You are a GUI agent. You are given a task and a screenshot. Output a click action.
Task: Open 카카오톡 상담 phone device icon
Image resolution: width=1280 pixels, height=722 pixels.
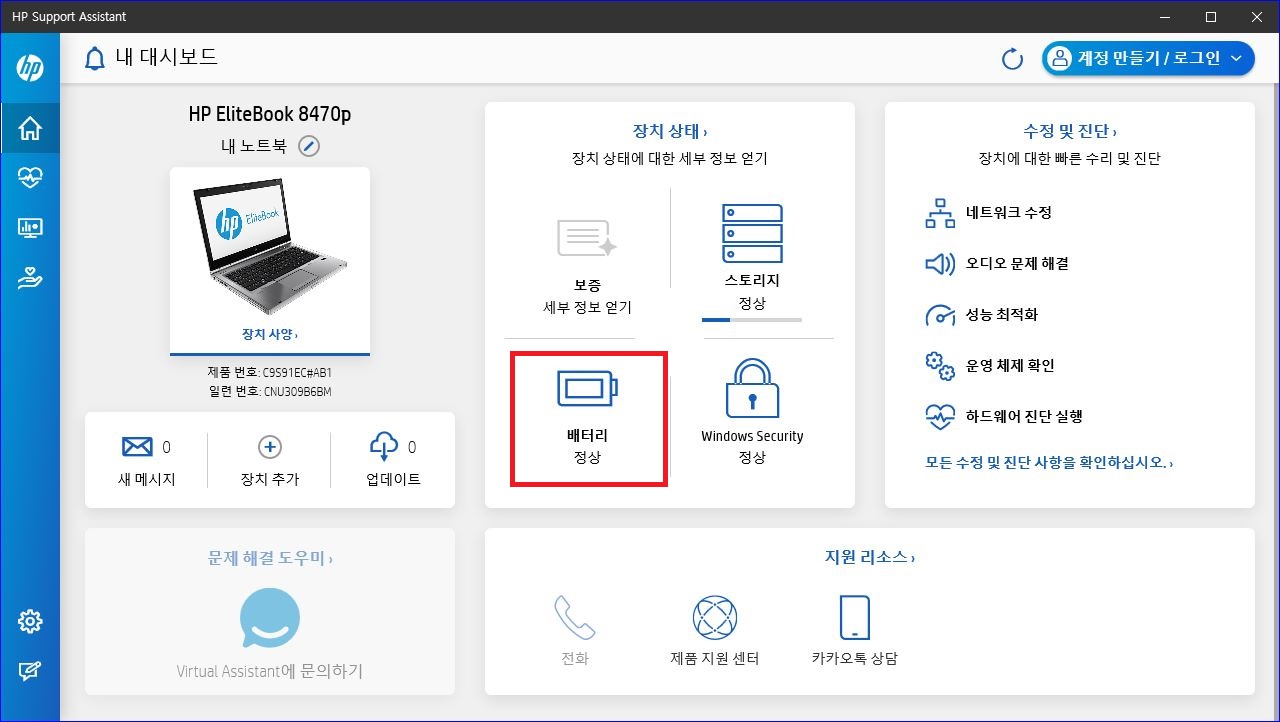[x=855, y=617]
